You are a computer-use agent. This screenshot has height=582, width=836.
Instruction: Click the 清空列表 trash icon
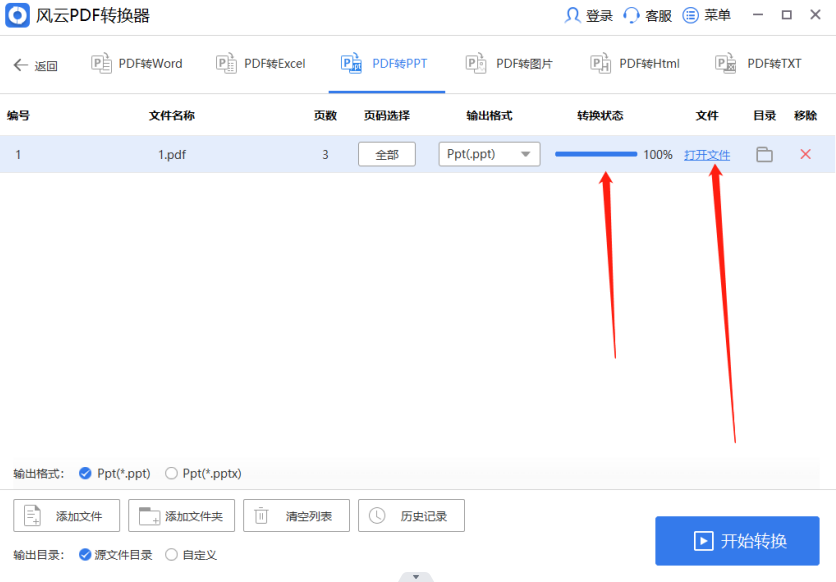point(261,515)
